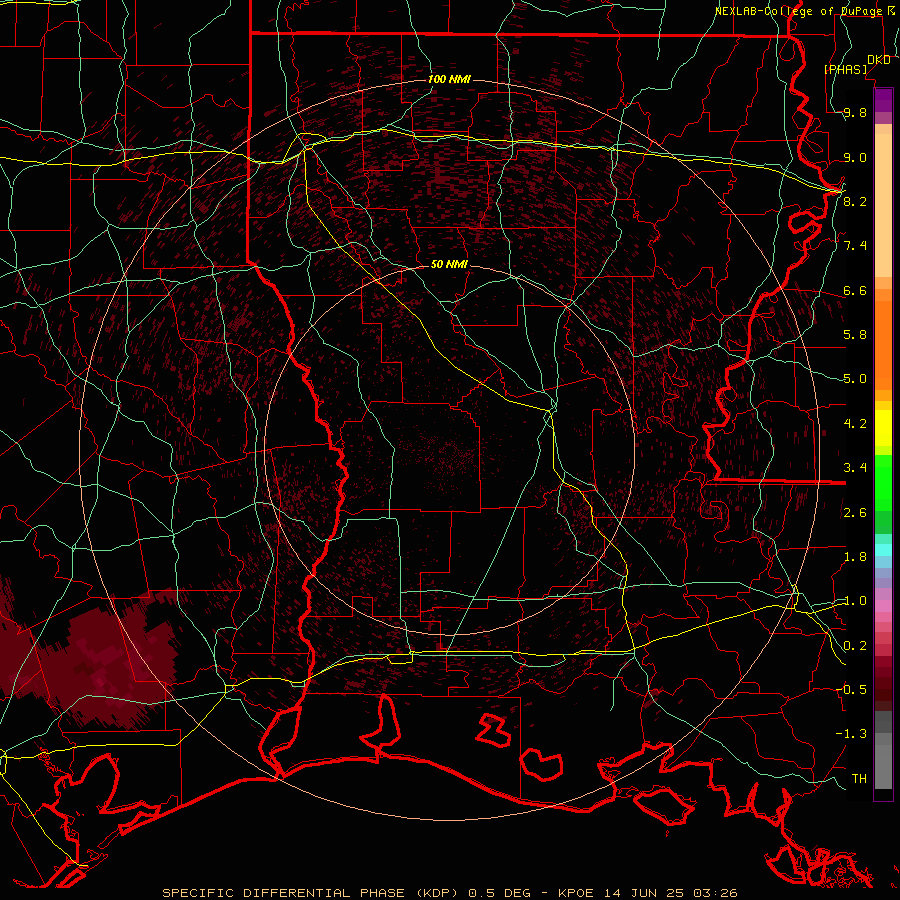Image resolution: width=900 pixels, height=900 pixels.
Task: Click the -0.5 scale value
Action: (851, 690)
